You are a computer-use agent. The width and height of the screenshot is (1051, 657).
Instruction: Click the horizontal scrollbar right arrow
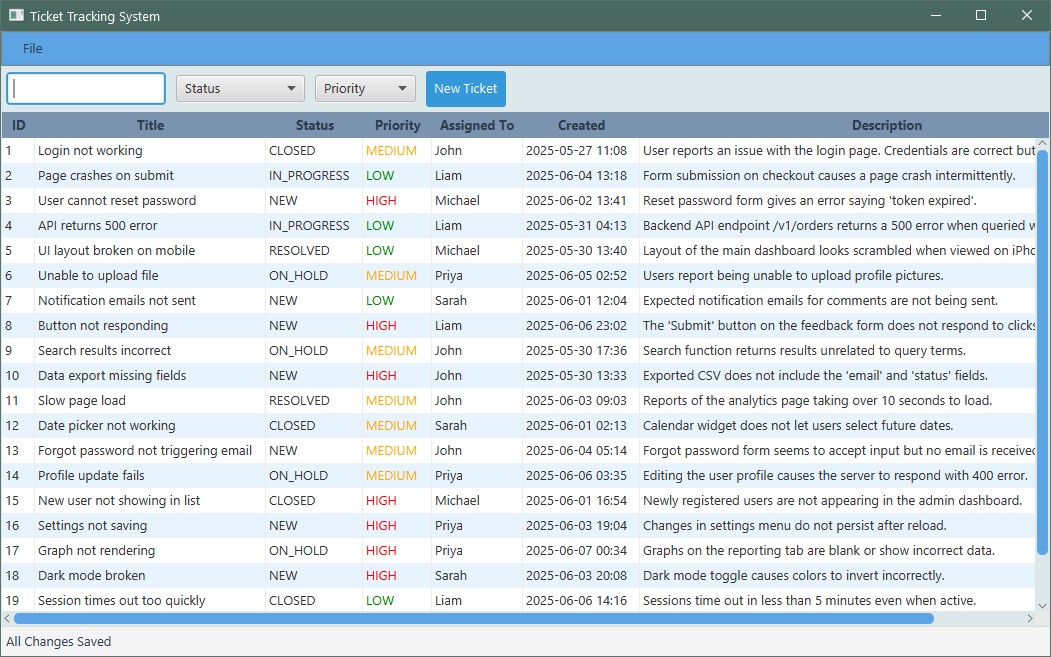pos(1030,618)
